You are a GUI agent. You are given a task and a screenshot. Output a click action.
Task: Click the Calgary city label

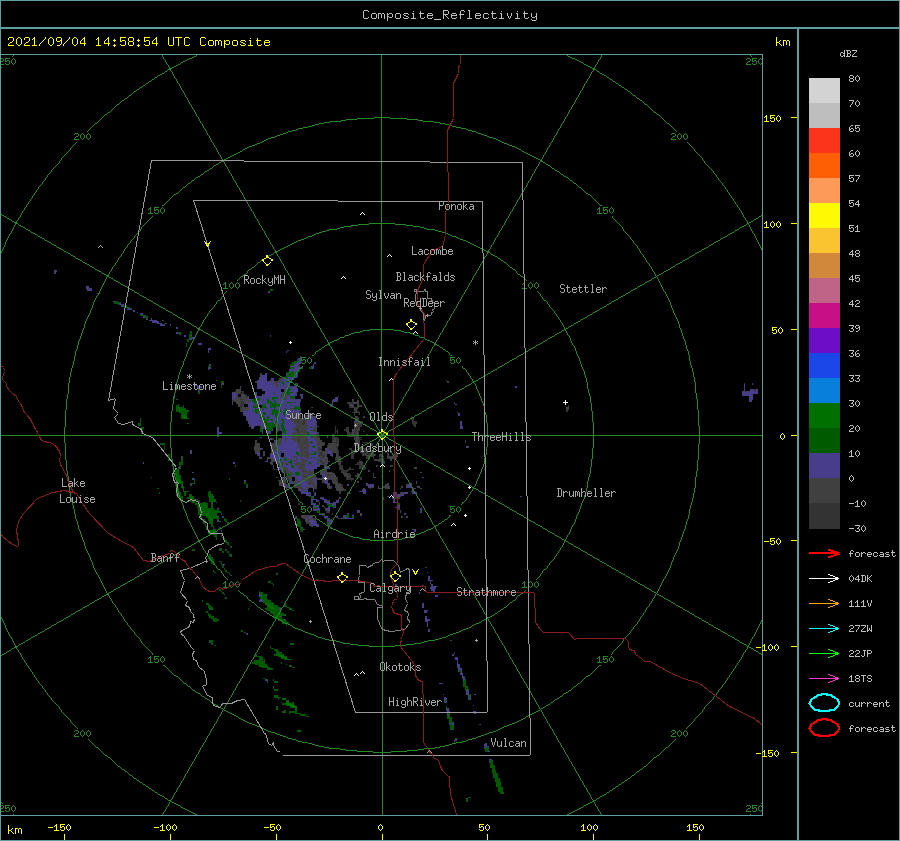[390, 588]
